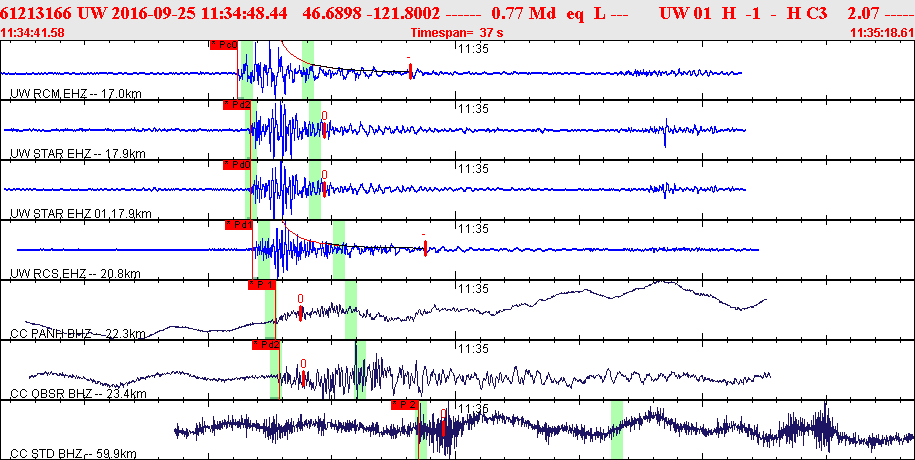Select the CC PANH BHZ 22.3km station label
915x460 pixels.
(x=78, y=333)
